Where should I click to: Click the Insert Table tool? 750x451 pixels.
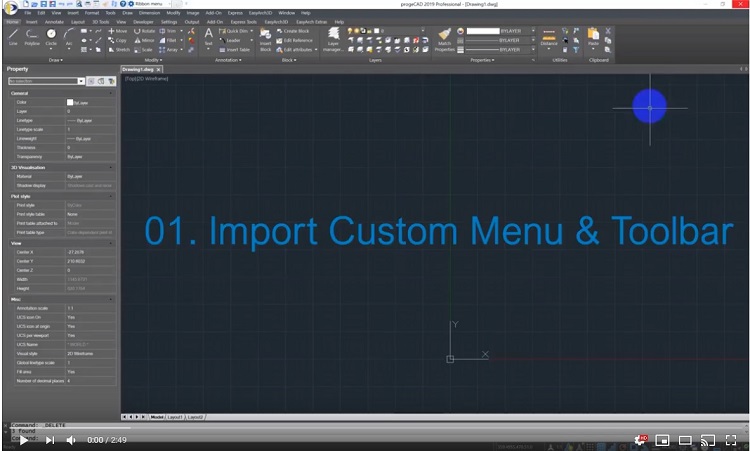234,49
